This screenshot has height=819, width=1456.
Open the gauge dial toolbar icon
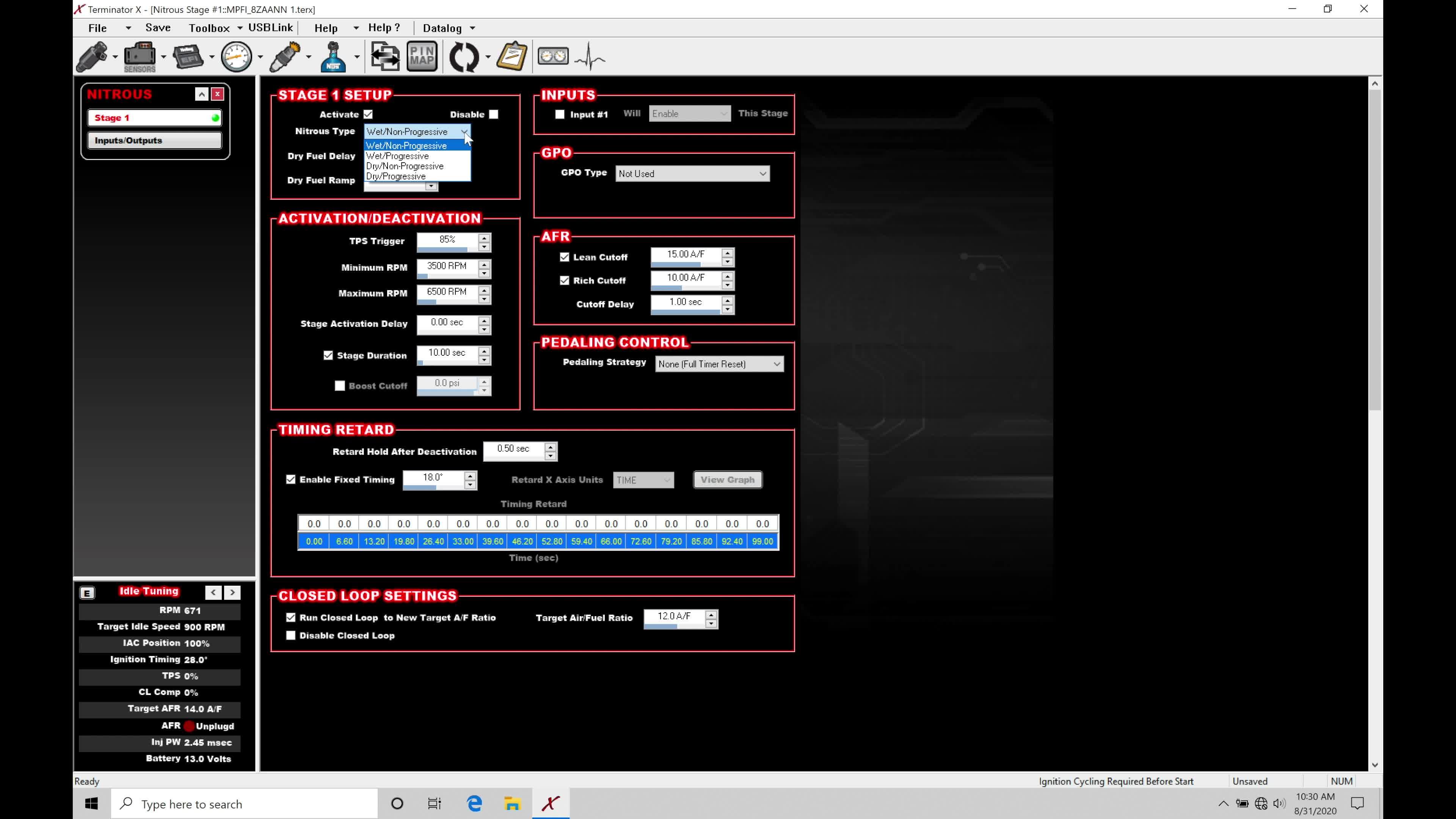236,56
